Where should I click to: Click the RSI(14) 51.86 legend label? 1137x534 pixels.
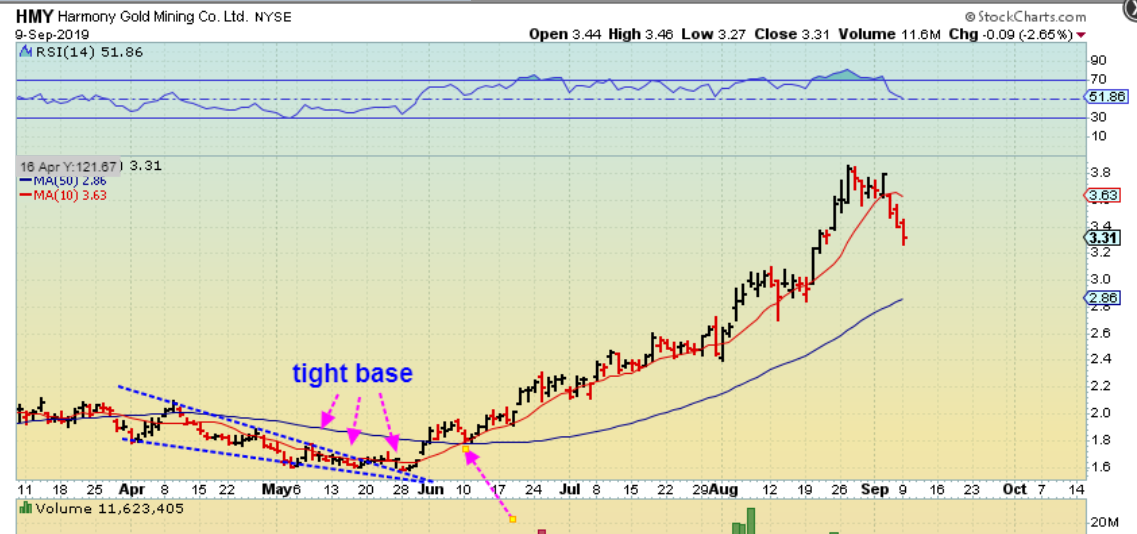88,52
